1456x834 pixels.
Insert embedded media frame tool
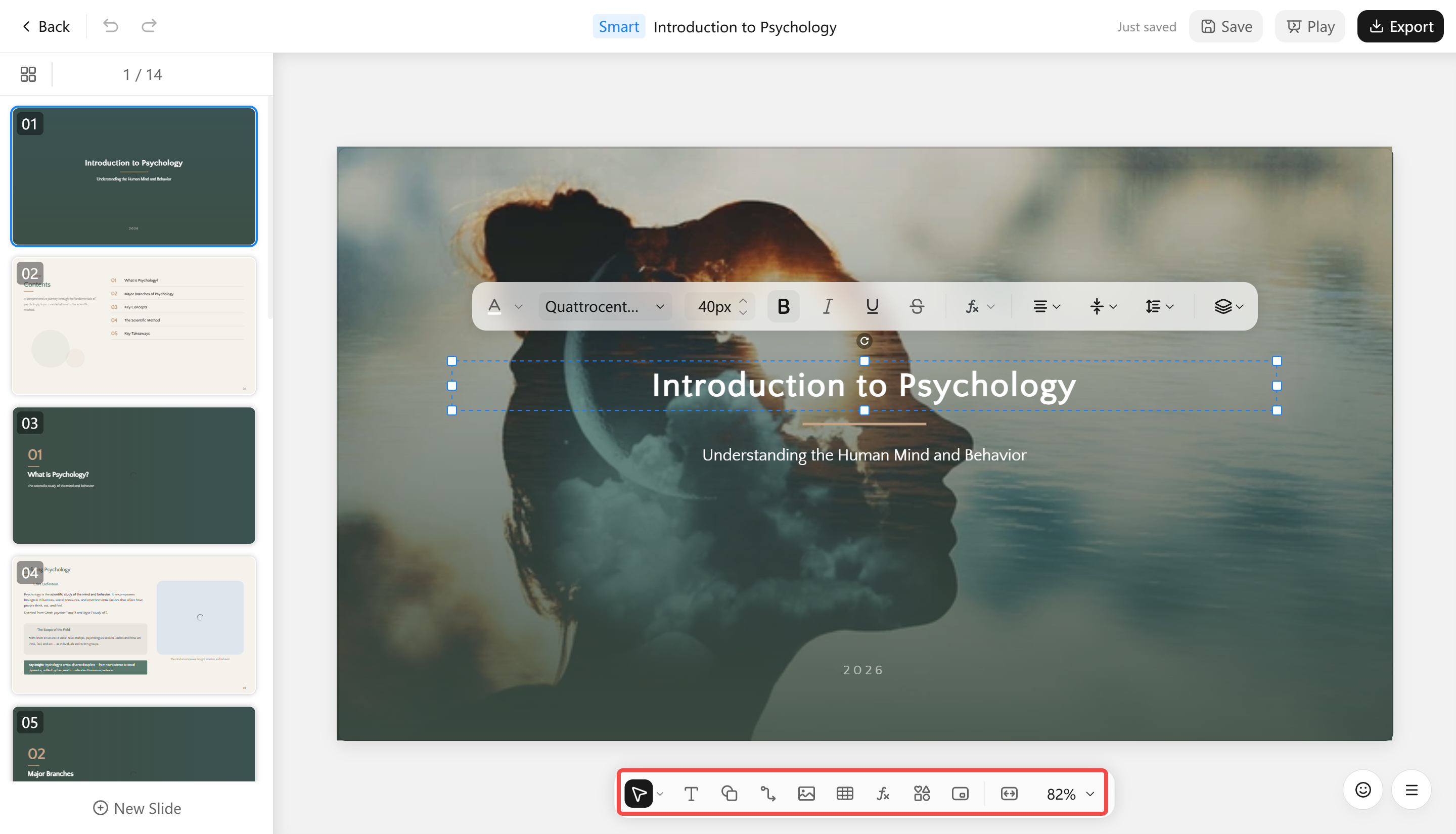(960, 794)
